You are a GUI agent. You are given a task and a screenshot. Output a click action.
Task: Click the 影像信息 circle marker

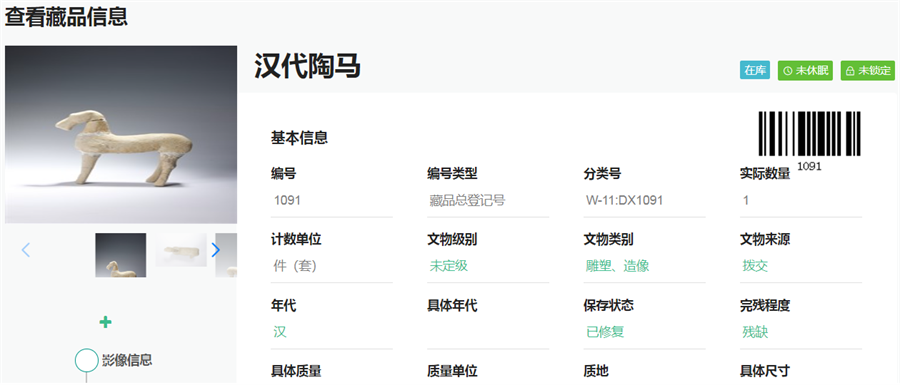pyautogui.click(x=87, y=360)
